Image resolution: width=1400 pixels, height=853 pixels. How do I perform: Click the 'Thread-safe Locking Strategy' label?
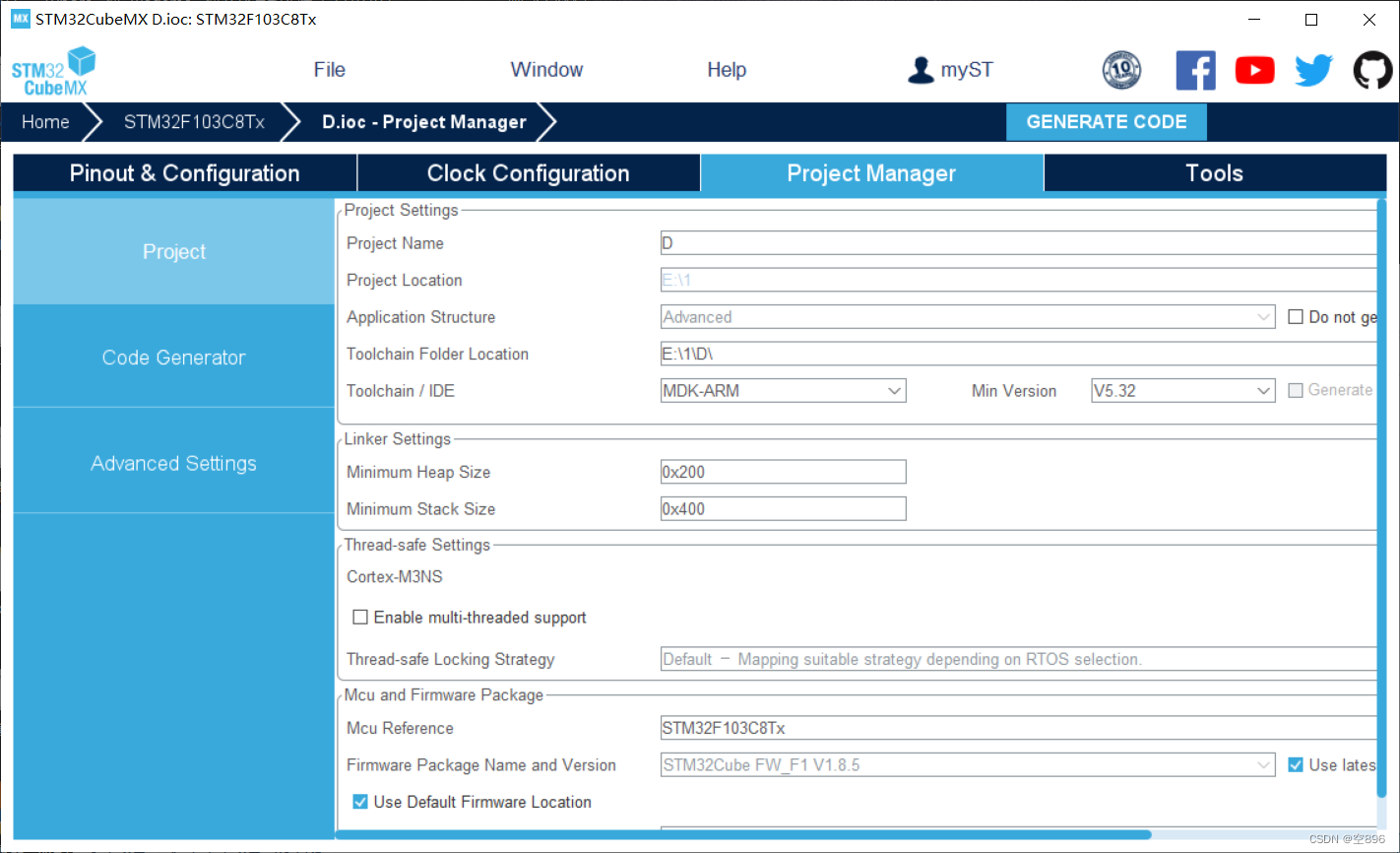point(450,660)
